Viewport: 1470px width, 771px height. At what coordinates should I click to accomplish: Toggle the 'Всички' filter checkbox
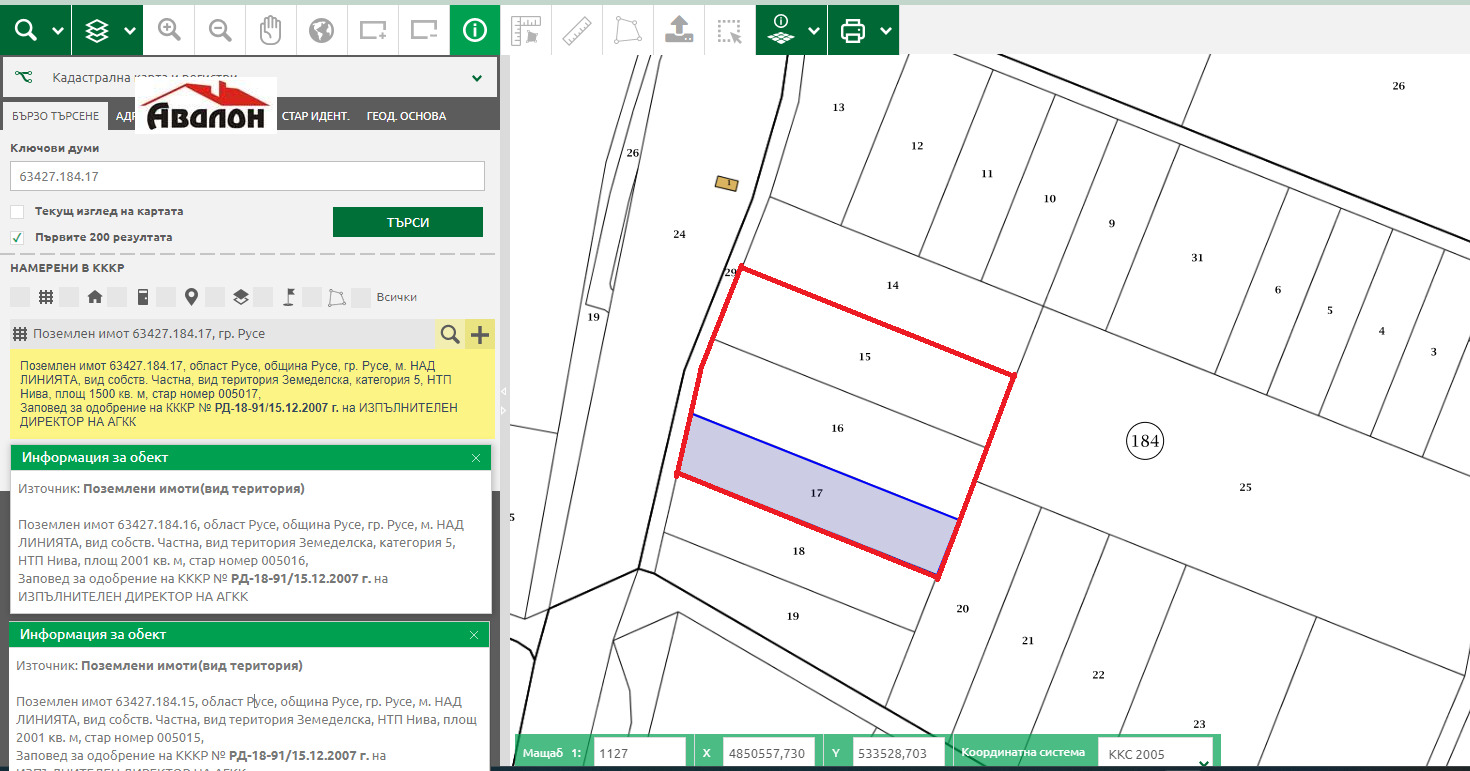pyautogui.click(x=362, y=297)
